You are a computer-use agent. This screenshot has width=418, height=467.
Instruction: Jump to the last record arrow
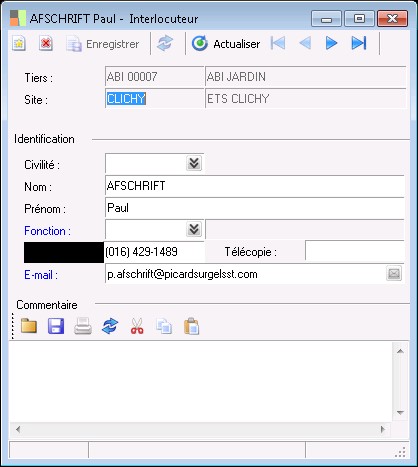point(359,43)
